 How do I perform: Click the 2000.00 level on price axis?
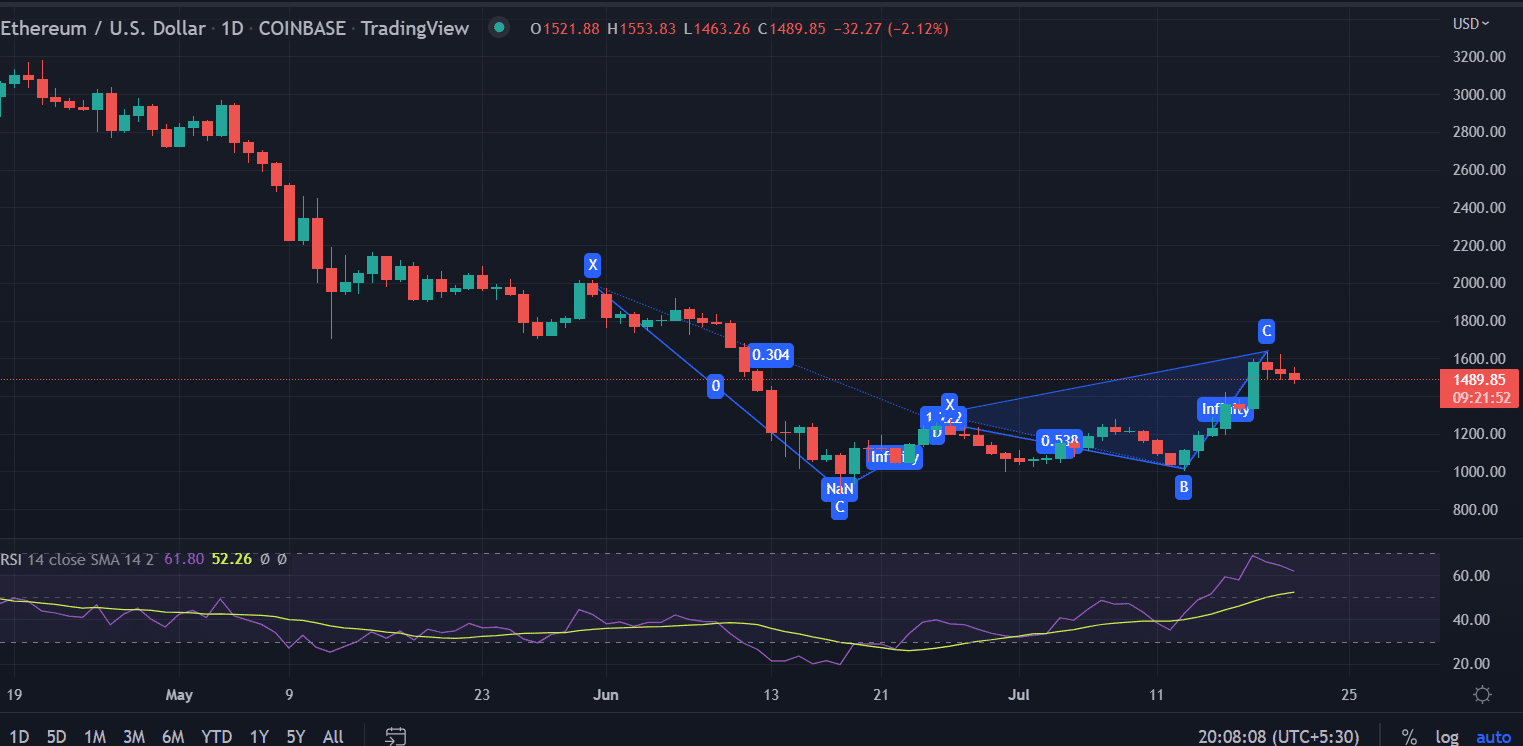1478,283
